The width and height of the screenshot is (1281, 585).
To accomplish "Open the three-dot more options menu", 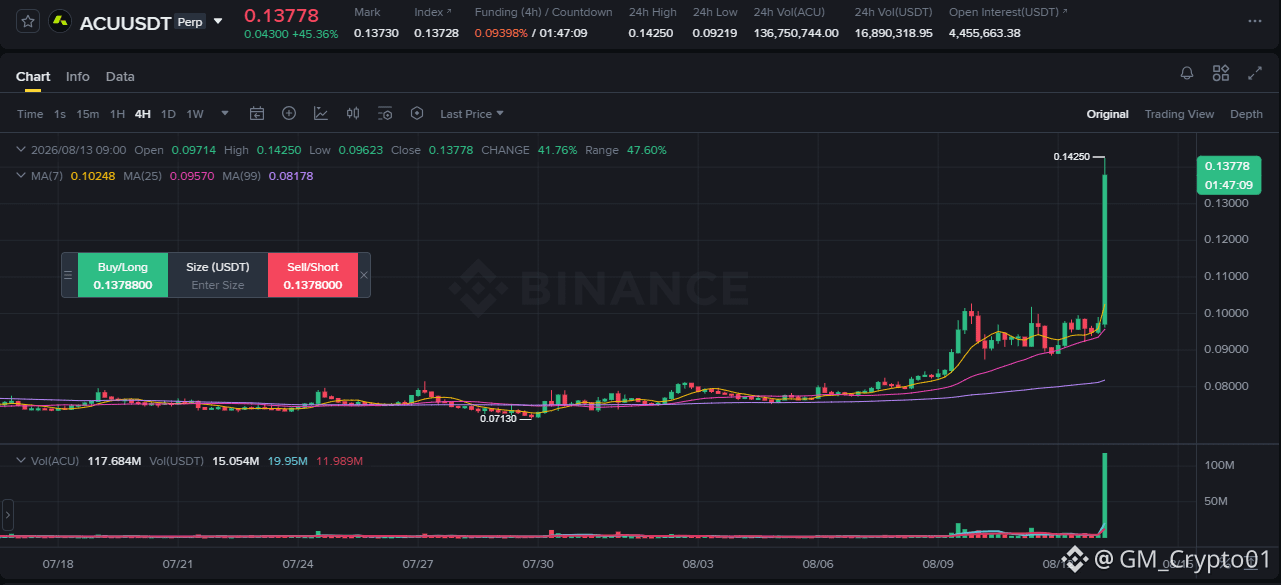I will (x=1255, y=21).
